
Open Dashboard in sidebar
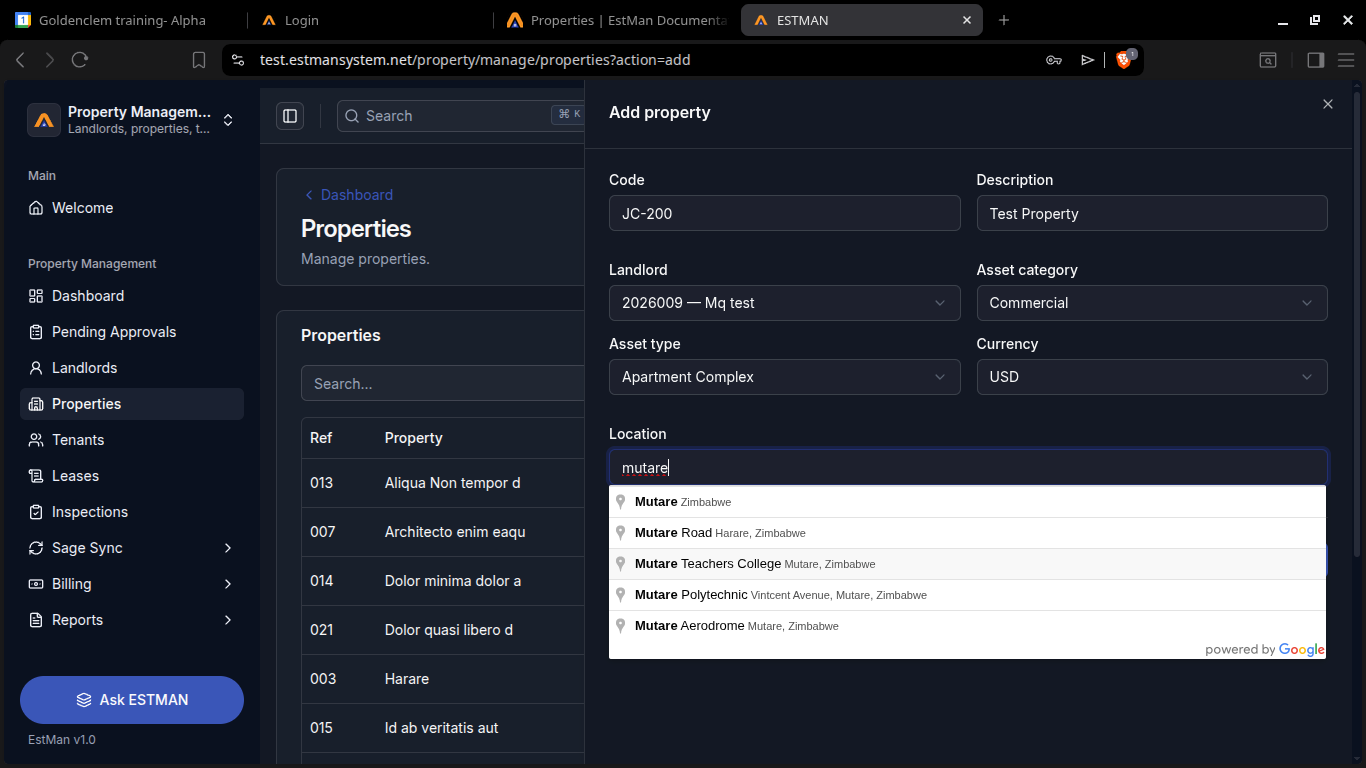132,296
